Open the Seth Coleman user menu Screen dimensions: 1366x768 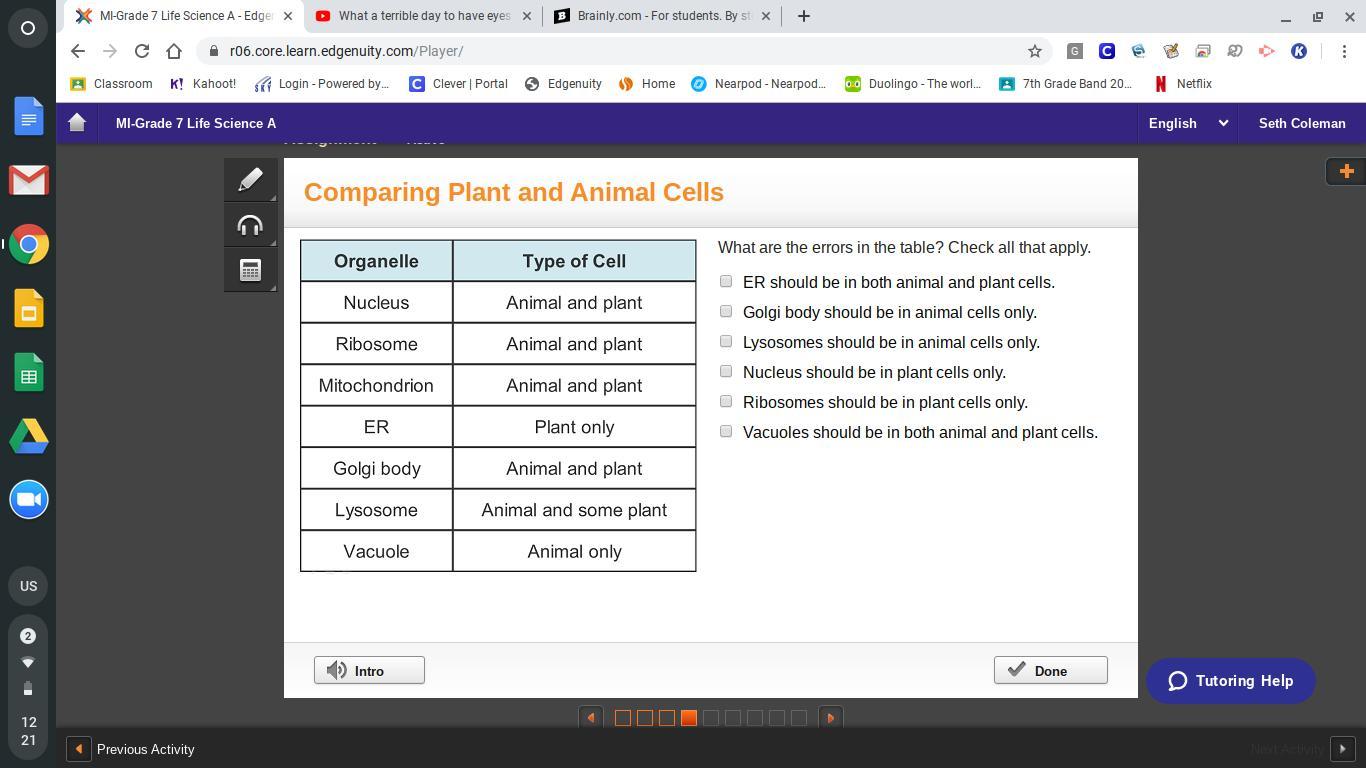coord(1302,123)
